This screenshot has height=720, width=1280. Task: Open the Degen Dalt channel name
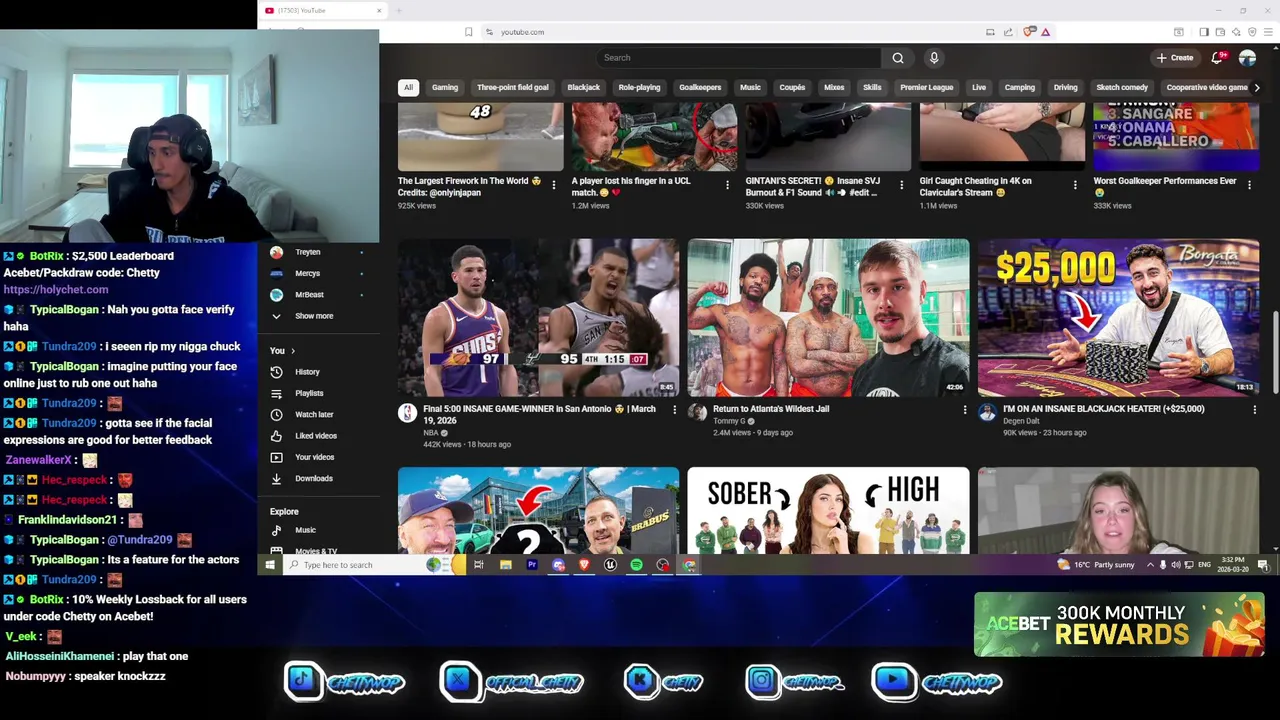1021,421
